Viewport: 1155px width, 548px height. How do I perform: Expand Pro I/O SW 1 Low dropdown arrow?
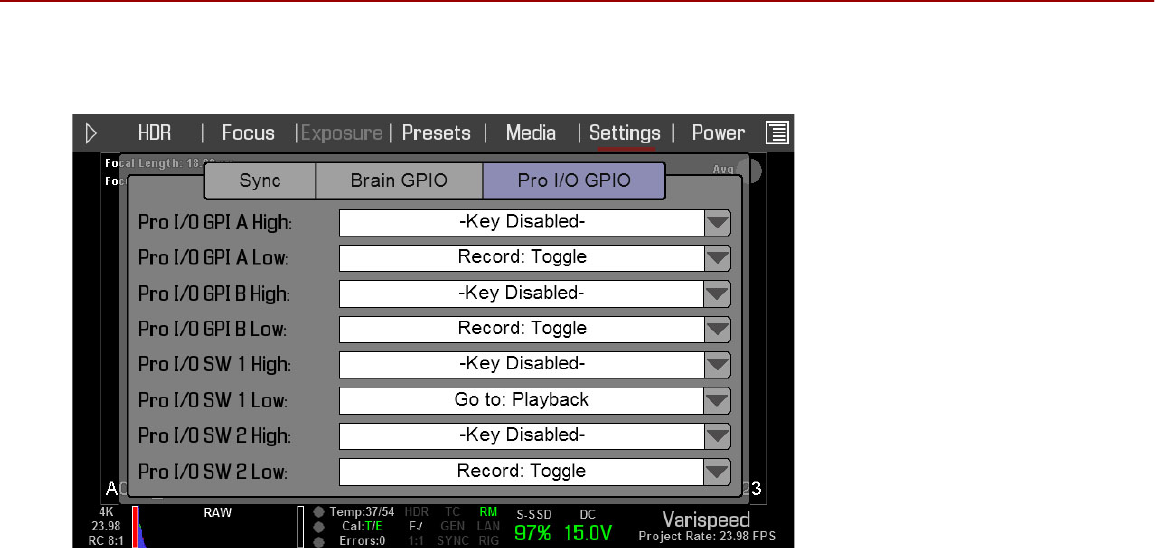(x=717, y=401)
